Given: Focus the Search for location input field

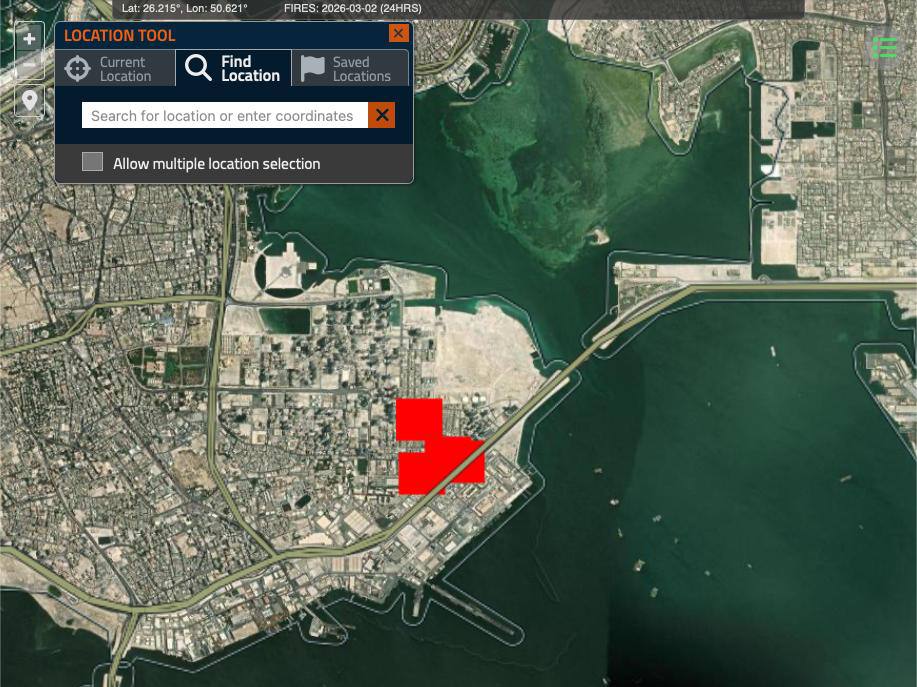Looking at the screenshot, I should tap(225, 115).
